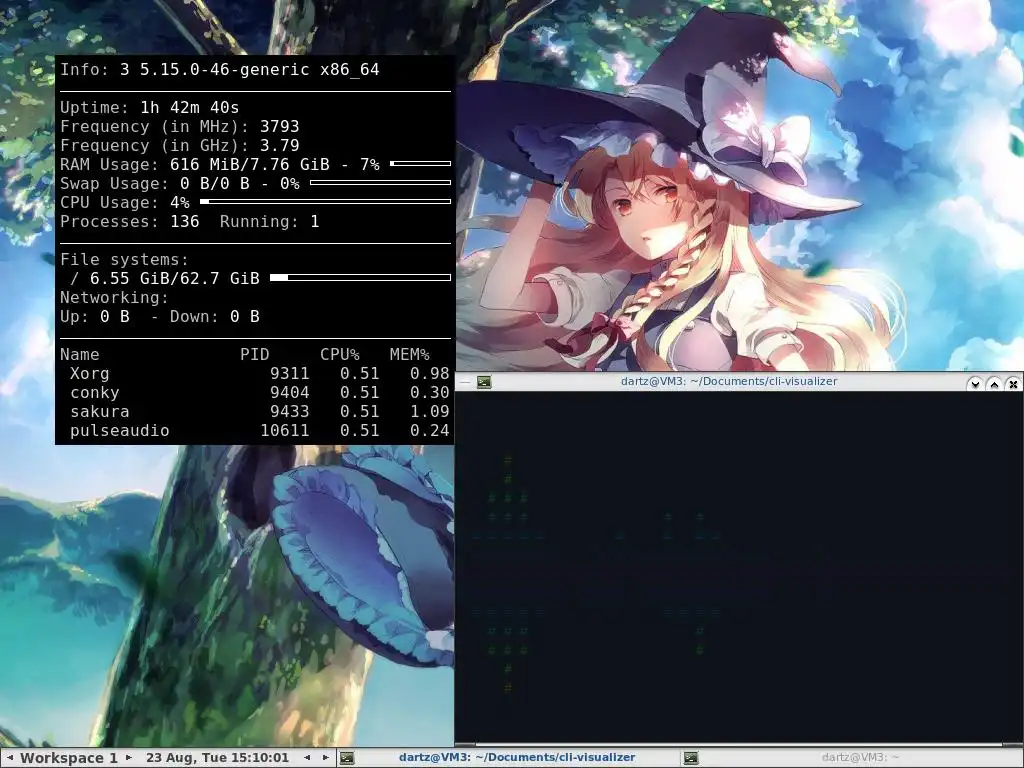Click CPU% value 0.51 in the sakura row
Viewport: 1024px width, 768px height.
click(360, 411)
